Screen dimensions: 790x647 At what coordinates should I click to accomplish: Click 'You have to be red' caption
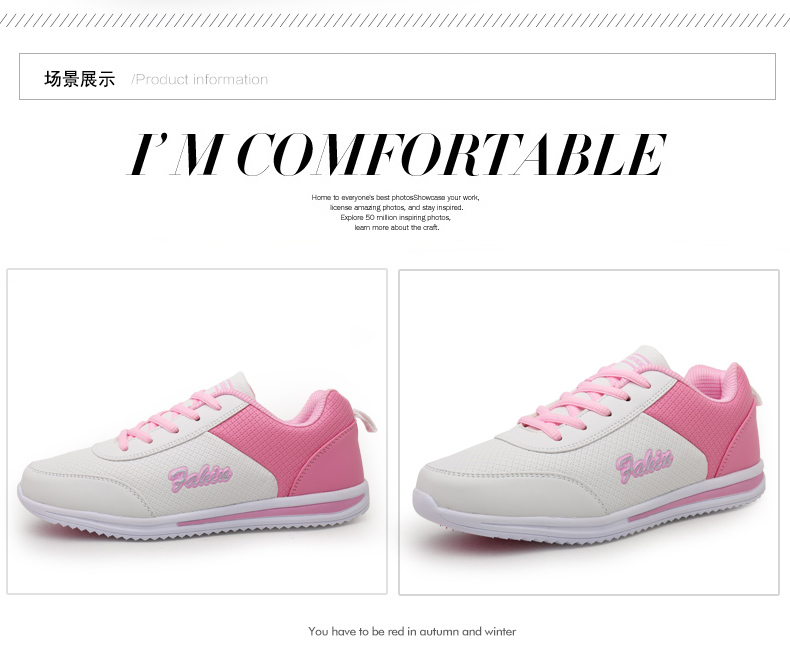click(412, 631)
